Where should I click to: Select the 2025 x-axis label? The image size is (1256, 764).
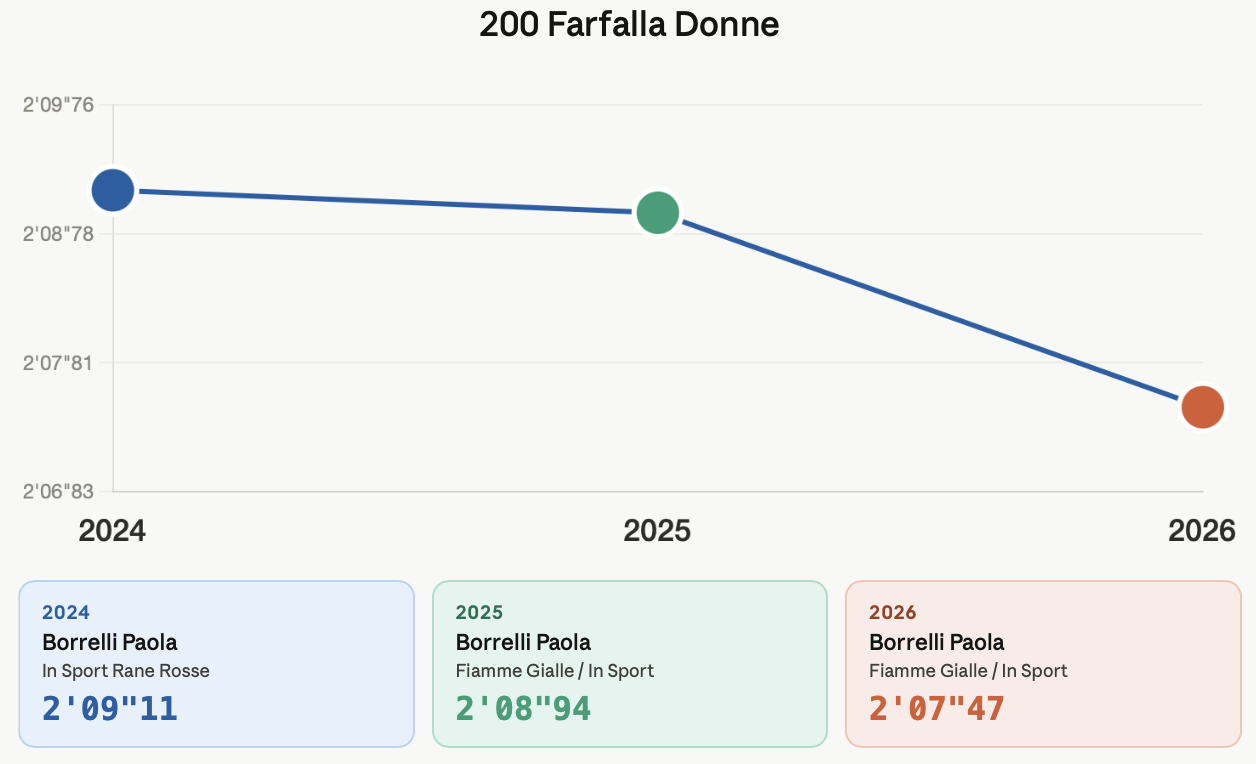click(657, 530)
